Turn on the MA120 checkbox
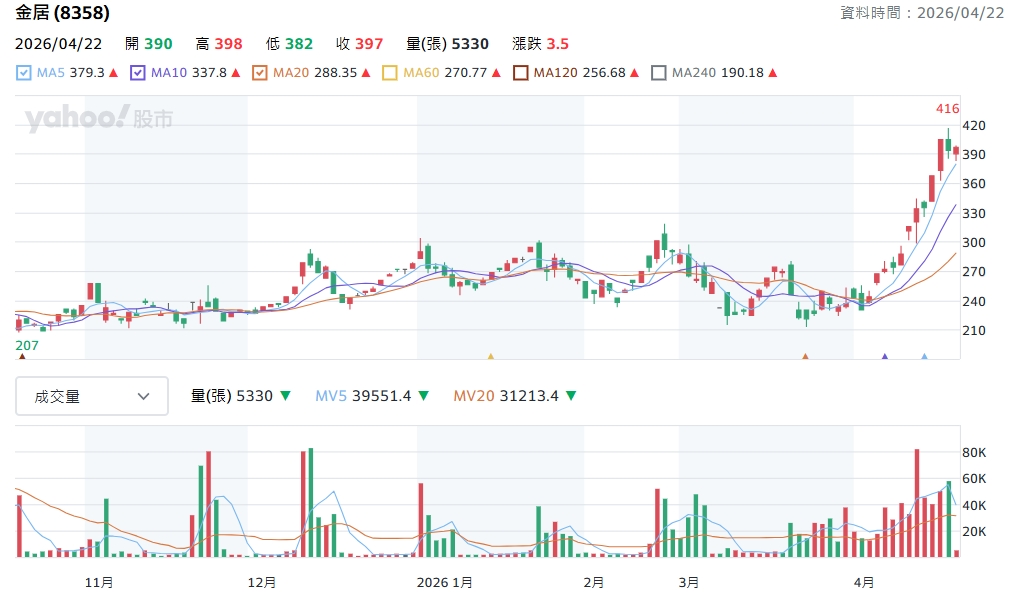This screenshot has width=1010, height=594. coord(520,73)
